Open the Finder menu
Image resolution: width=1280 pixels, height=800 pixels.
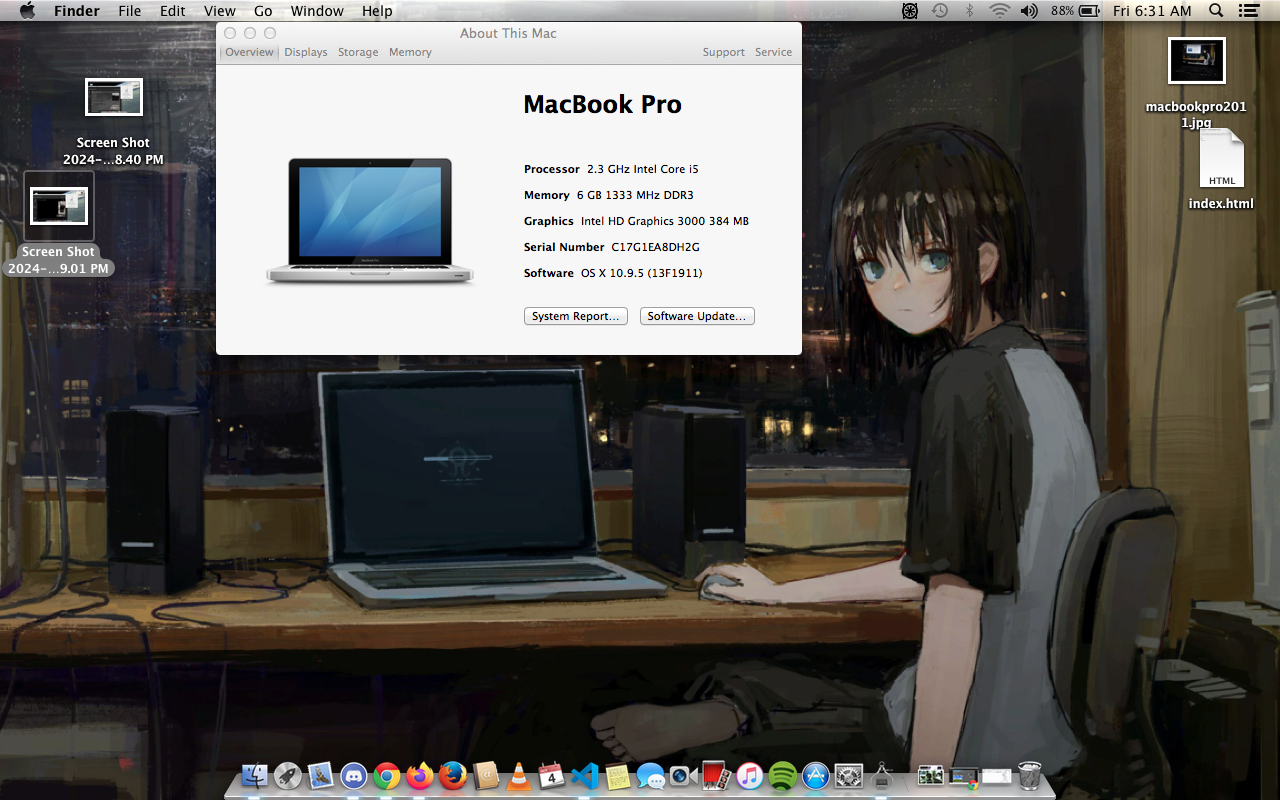(x=77, y=11)
